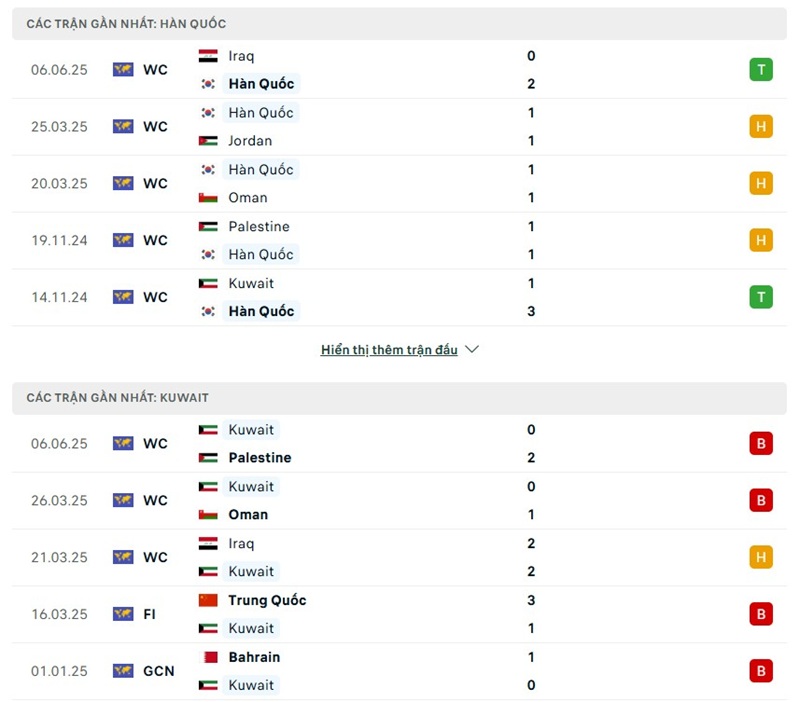Screen dimensions: 800x702
Task: Click the yellow H badge for the Jordan match
Action: click(761, 126)
